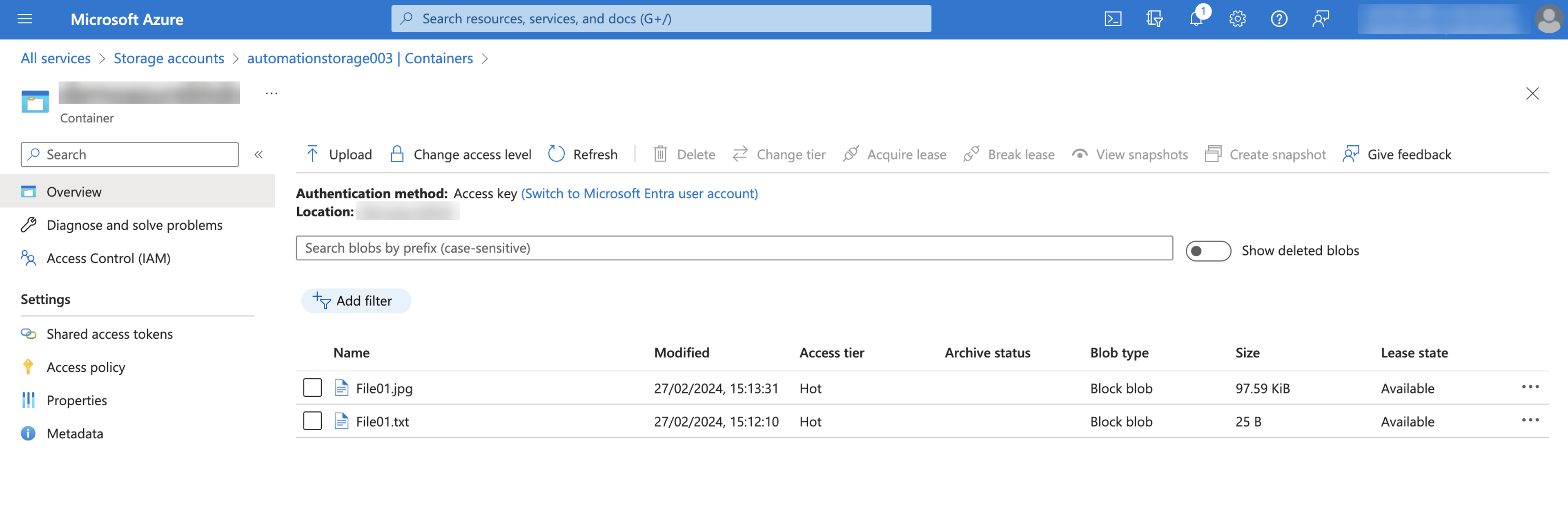Screen dimensions: 1568x511
Task: Open Give feedback in the toolbar
Action: (1397, 155)
